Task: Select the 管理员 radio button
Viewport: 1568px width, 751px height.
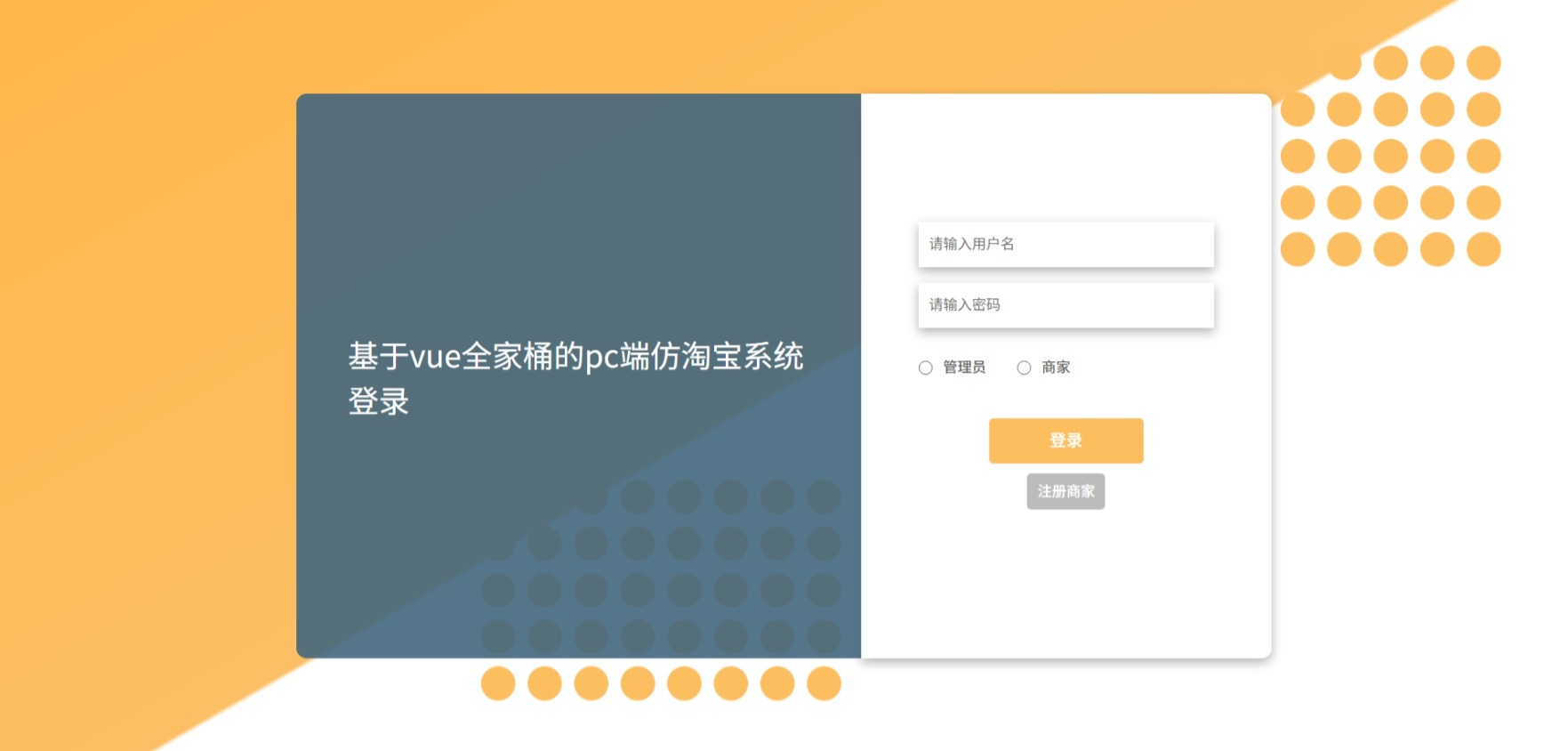Action: pos(926,367)
